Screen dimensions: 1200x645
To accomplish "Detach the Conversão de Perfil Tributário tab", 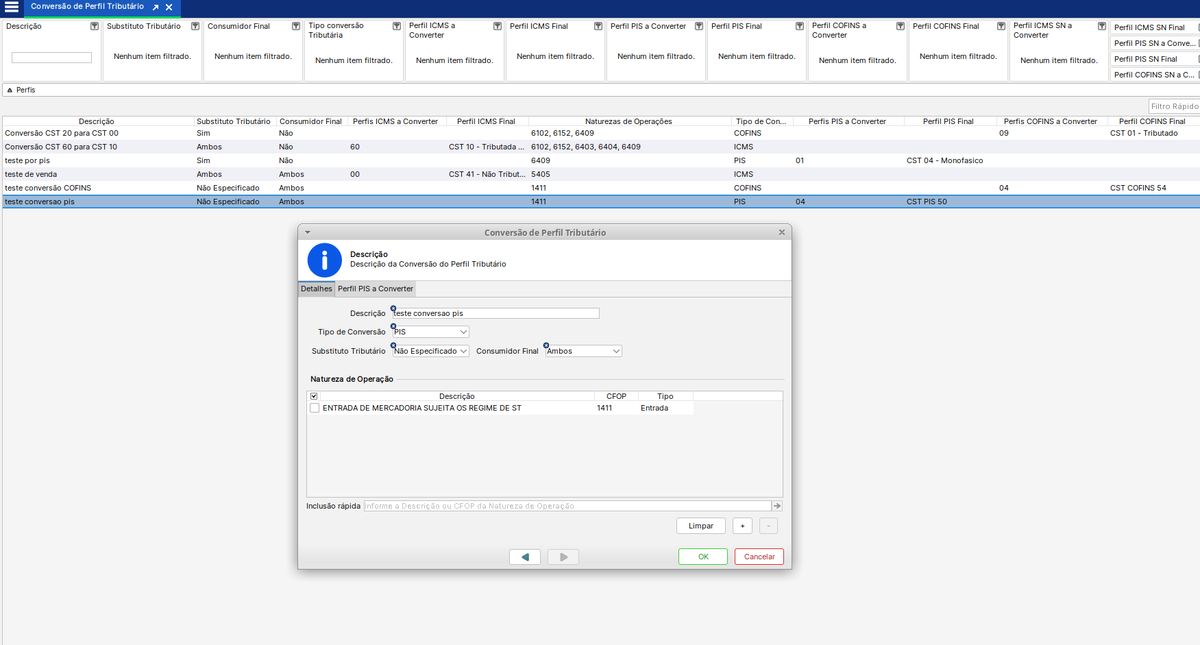I will coord(155,7).
